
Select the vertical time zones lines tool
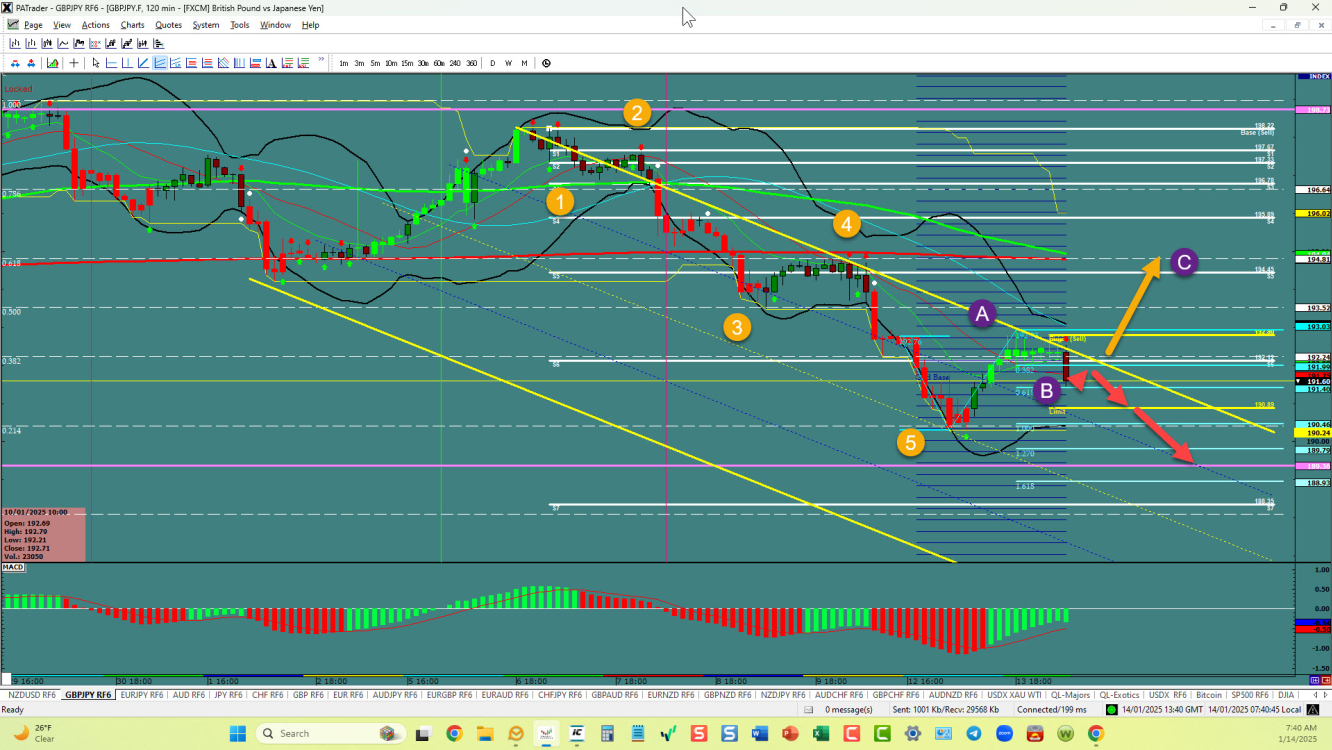click(x=239, y=63)
